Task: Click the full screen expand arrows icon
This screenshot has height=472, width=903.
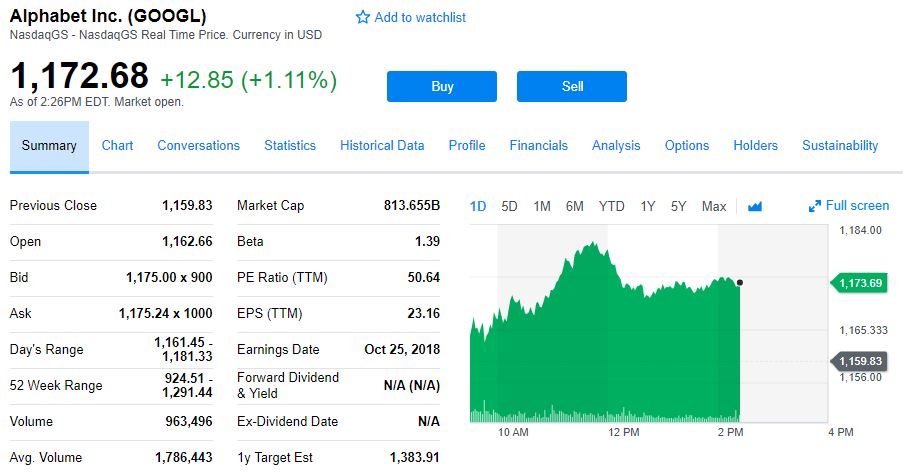Action: click(x=814, y=206)
